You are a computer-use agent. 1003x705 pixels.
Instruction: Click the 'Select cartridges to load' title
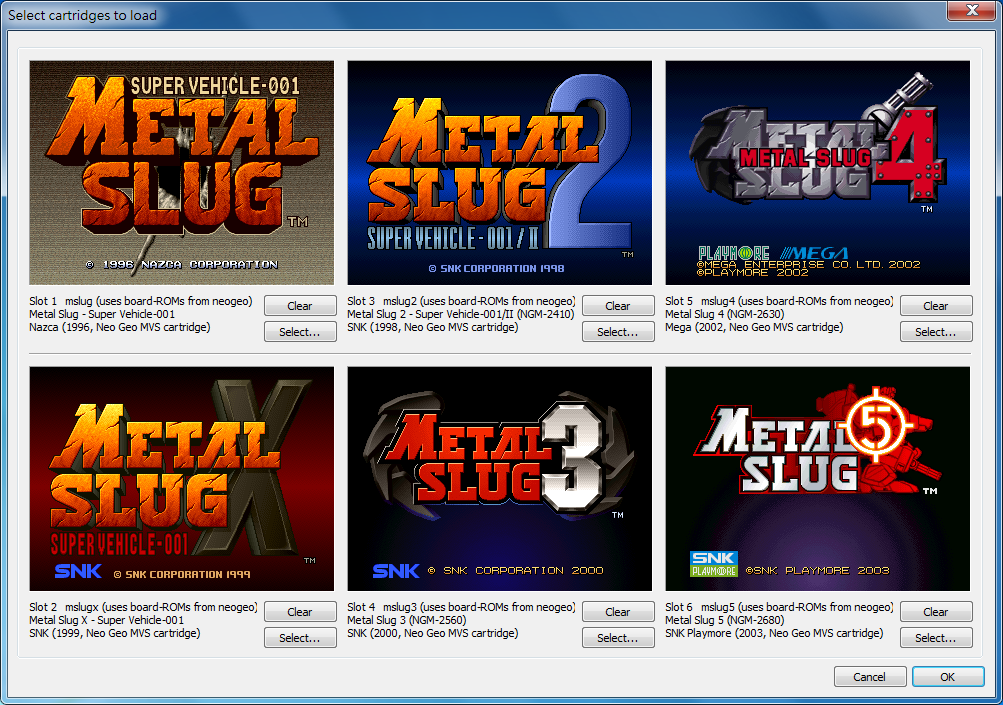coord(83,15)
